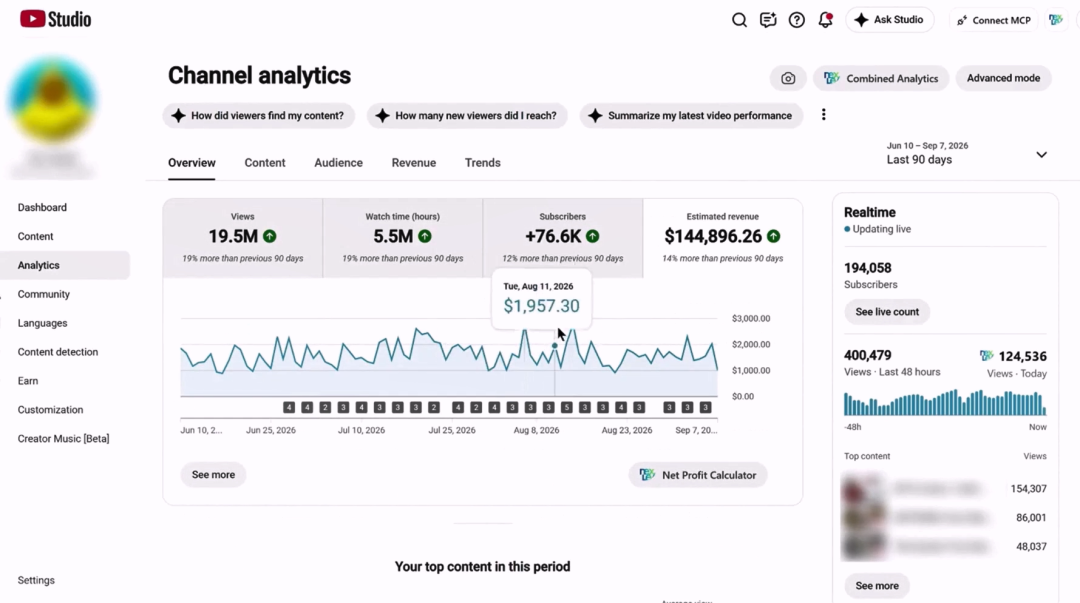This screenshot has height=603, width=1080.
Task: Open Customization in the sidebar
Action: [50, 410]
